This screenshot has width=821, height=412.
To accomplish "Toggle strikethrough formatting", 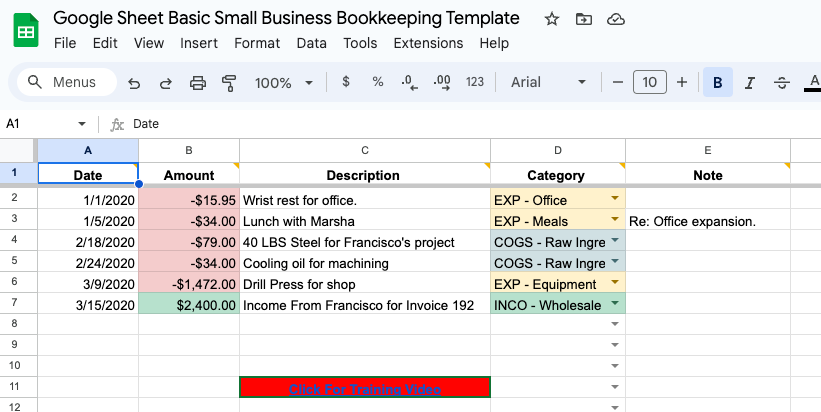I will coord(782,83).
